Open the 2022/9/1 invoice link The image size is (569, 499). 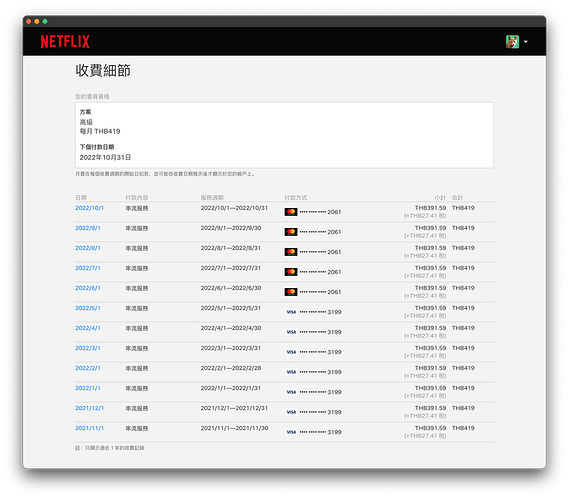[x=88, y=228]
